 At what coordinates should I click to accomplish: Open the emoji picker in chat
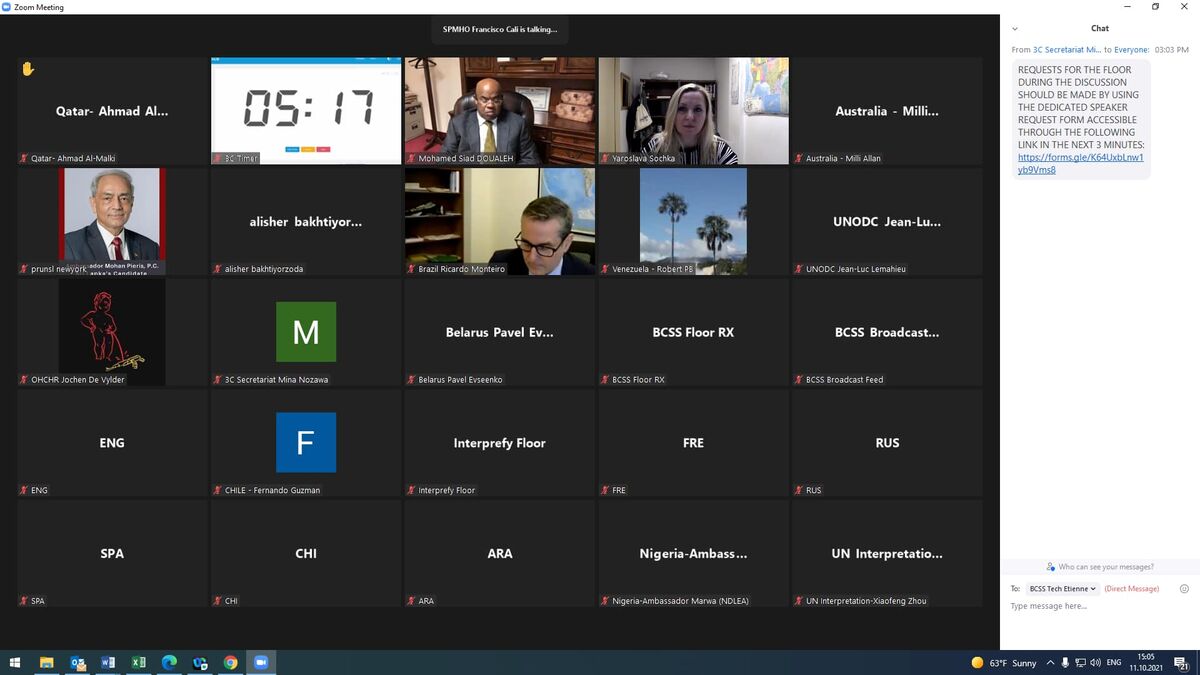pyautogui.click(x=1184, y=589)
